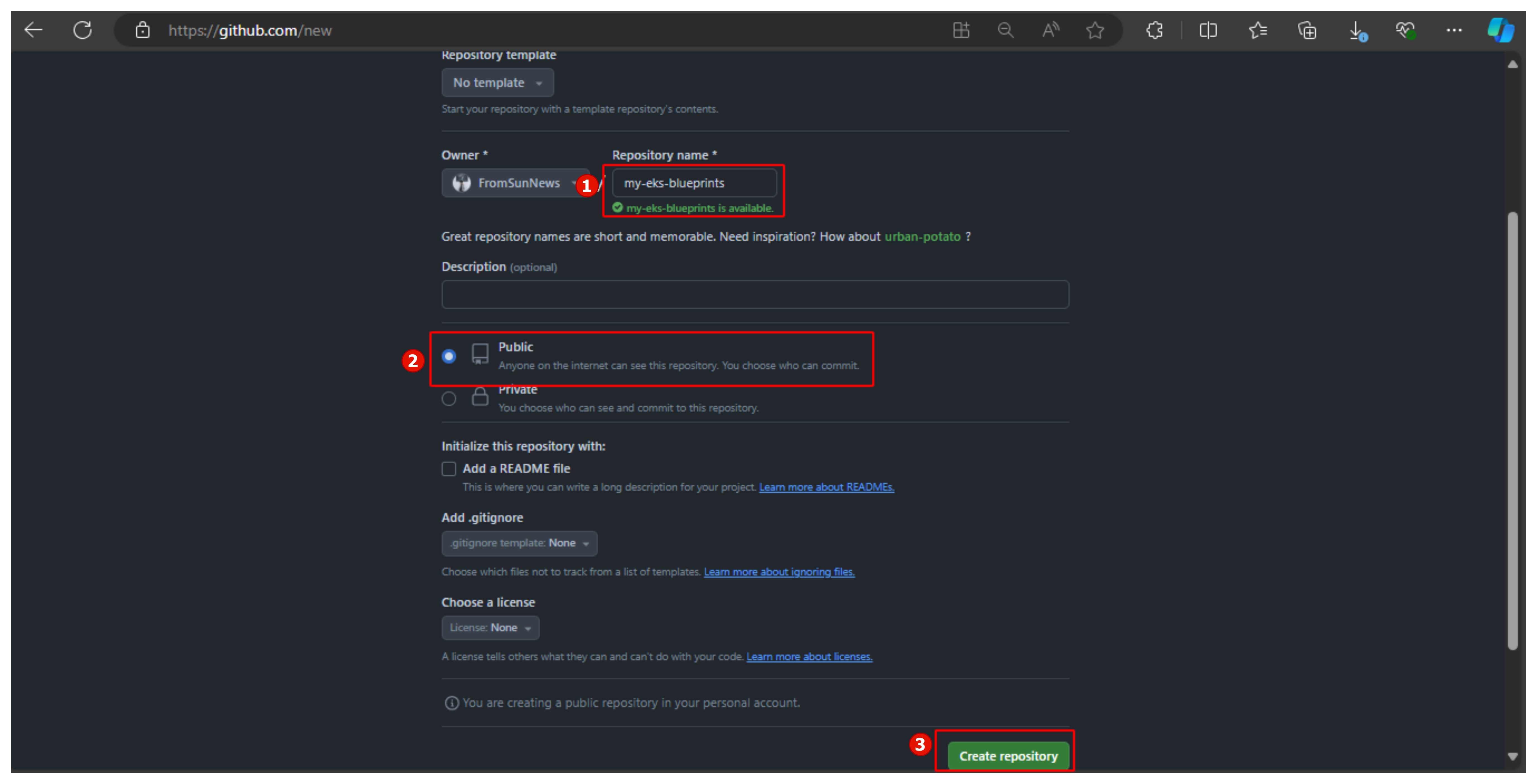The image size is (1538, 784).
Task: Open Learn more about READMEs link
Action: point(826,487)
